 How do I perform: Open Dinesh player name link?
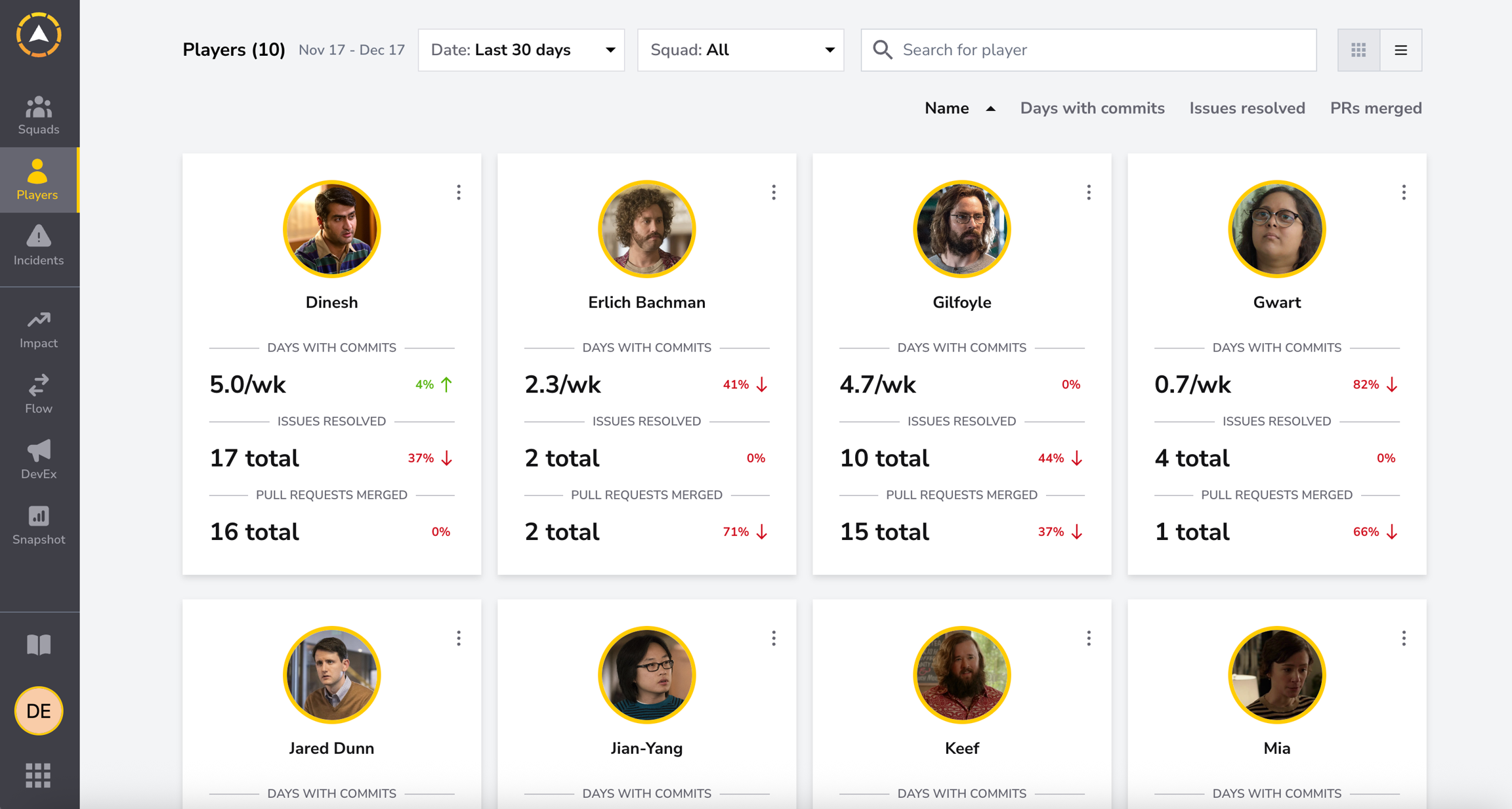coord(332,302)
